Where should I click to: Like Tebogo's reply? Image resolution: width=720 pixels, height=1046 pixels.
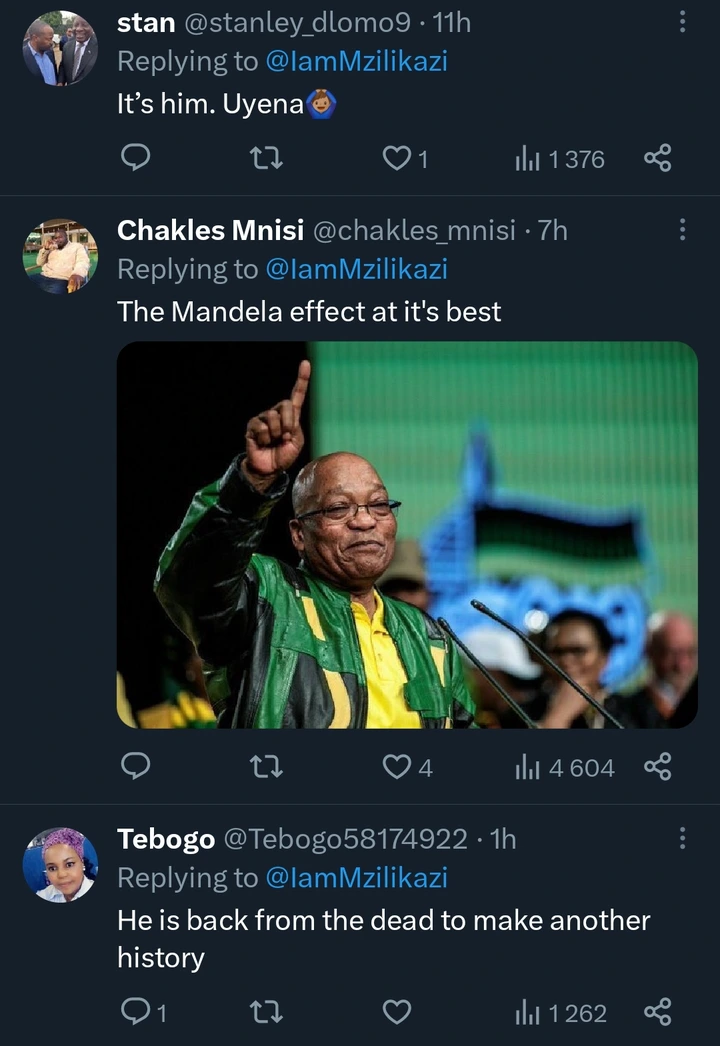pyautogui.click(x=397, y=1013)
